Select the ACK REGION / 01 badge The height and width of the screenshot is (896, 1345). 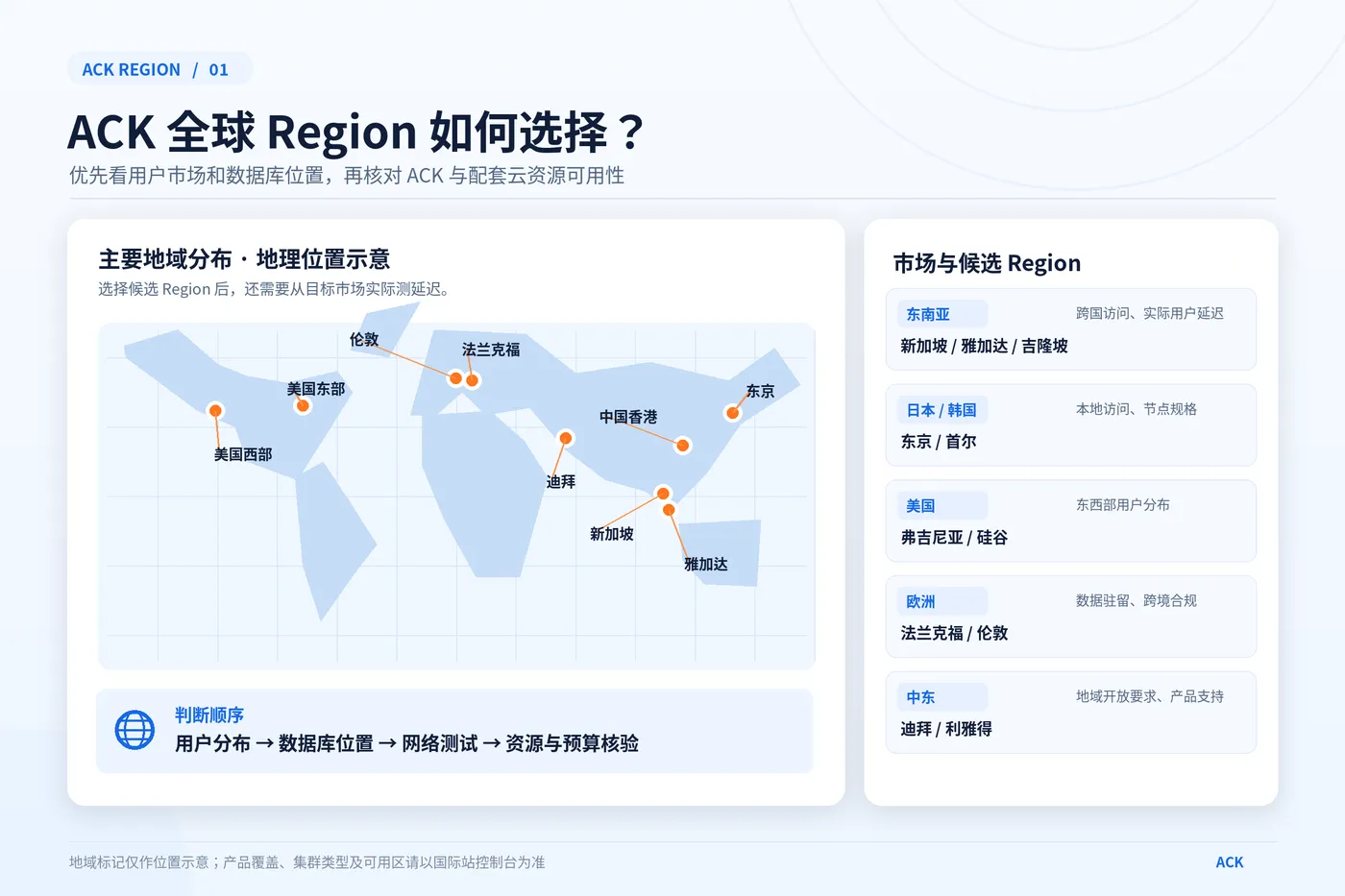[159, 69]
